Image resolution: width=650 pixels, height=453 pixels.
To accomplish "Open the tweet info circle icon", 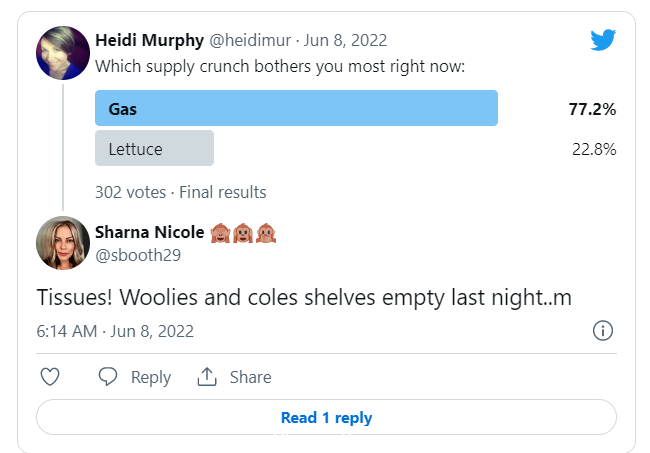I will pyautogui.click(x=602, y=331).
